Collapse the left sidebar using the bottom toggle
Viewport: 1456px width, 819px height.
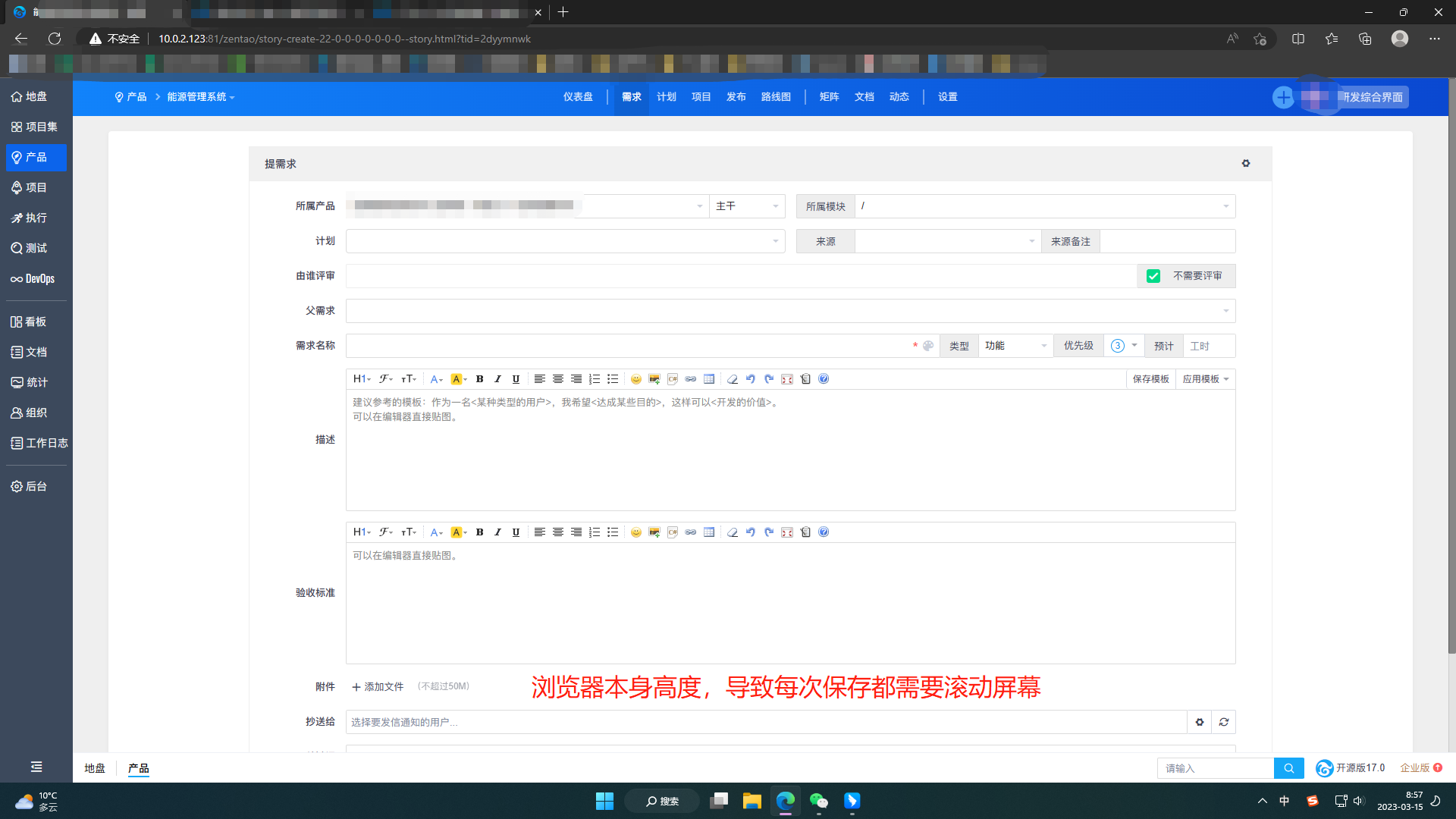(36, 767)
